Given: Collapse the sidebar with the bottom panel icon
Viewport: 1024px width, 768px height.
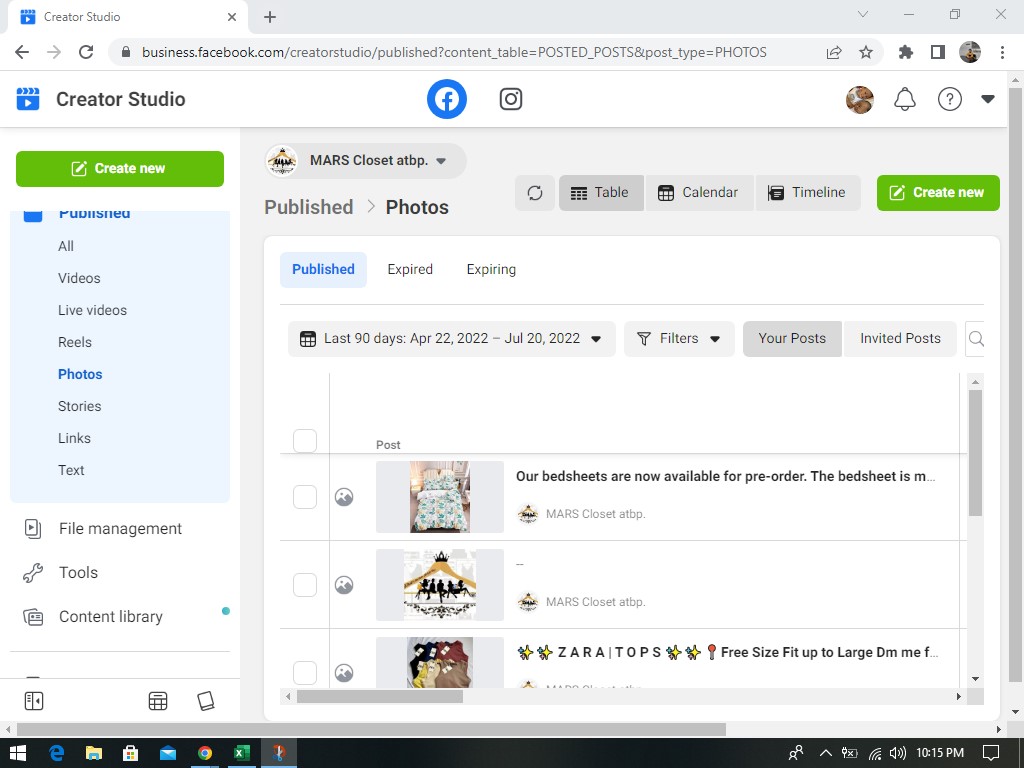Looking at the screenshot, I should (34, 701).
